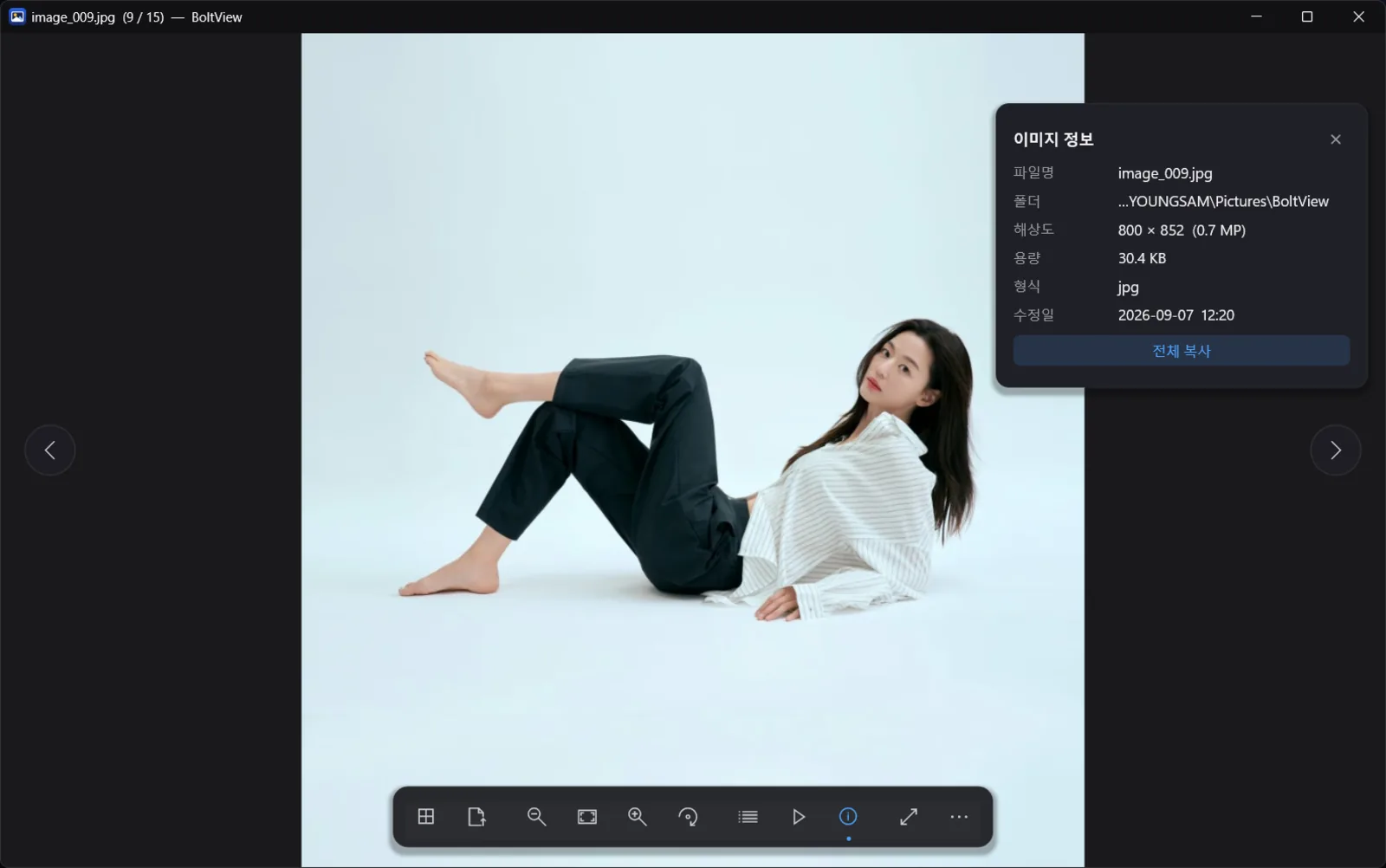Go to the previous image
The image size is (1386, 868).
50,450
